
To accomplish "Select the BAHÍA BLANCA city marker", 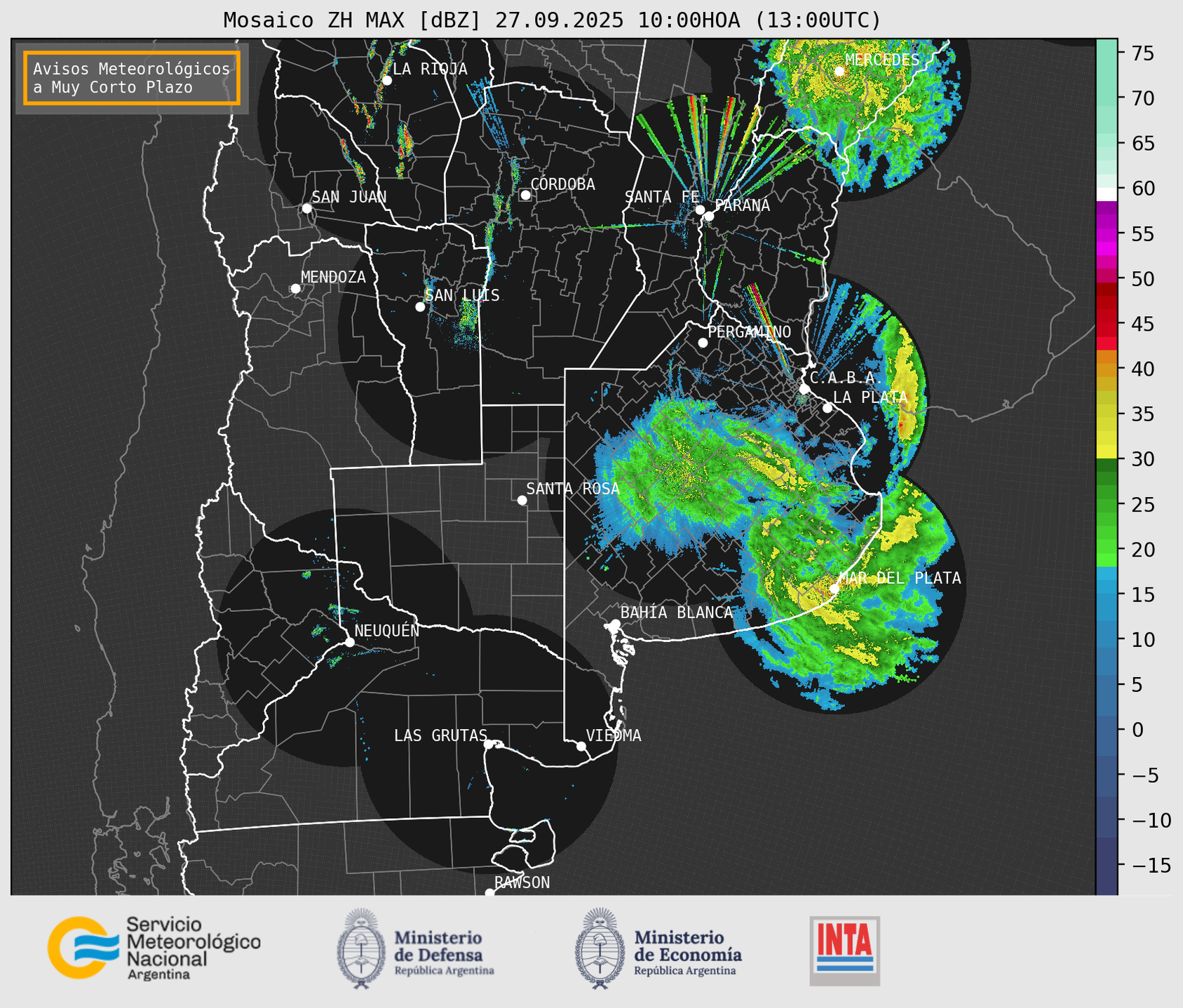I will [x=615, y=624].
